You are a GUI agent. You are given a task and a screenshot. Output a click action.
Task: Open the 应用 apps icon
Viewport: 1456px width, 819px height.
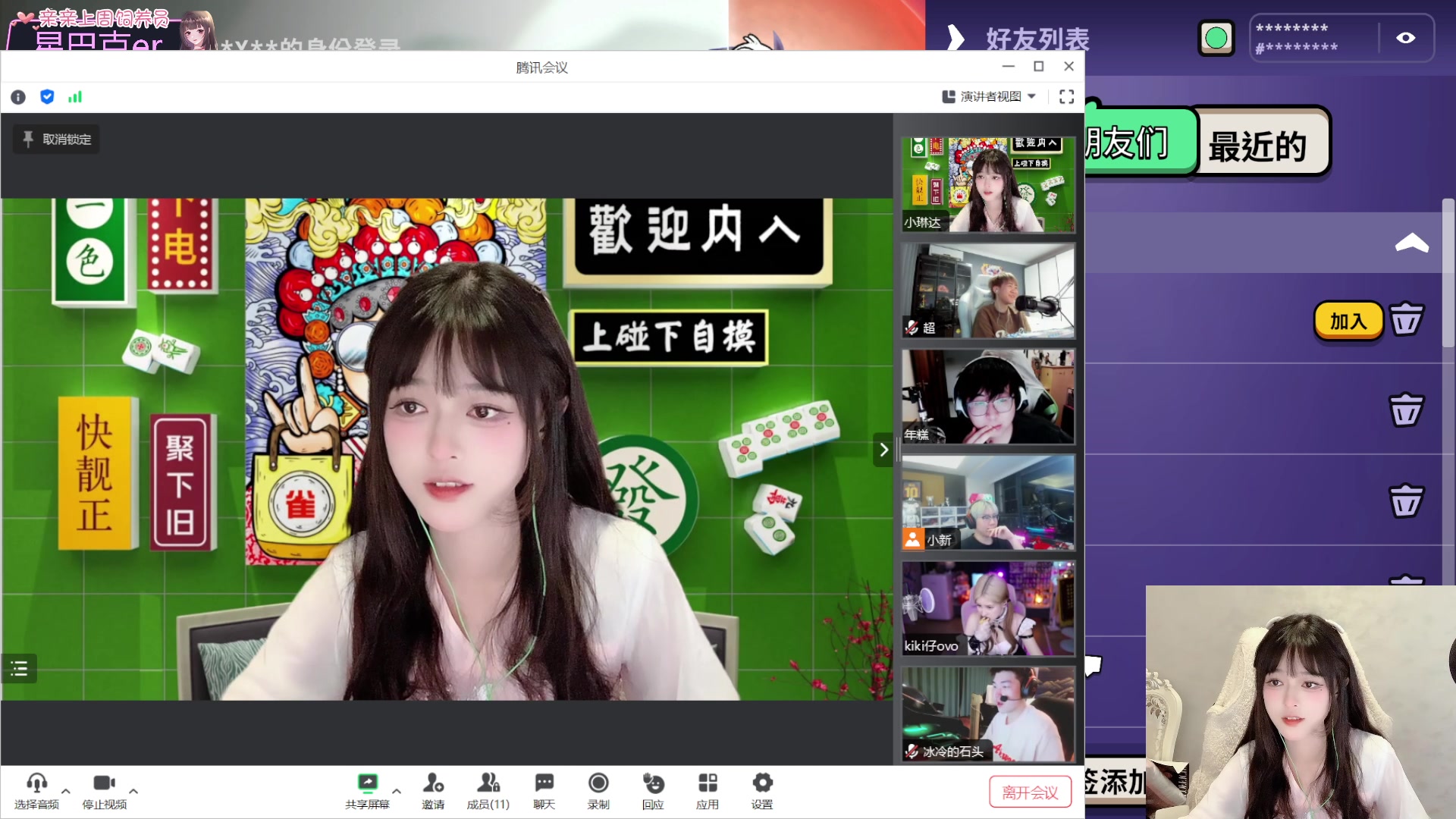[708, 790]
